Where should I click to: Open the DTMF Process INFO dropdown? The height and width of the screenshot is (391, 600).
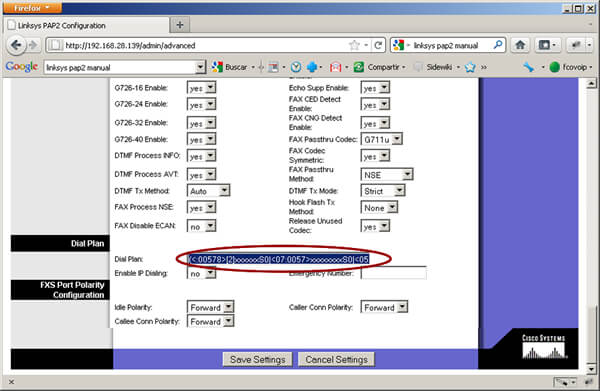[x=201, y=156]
